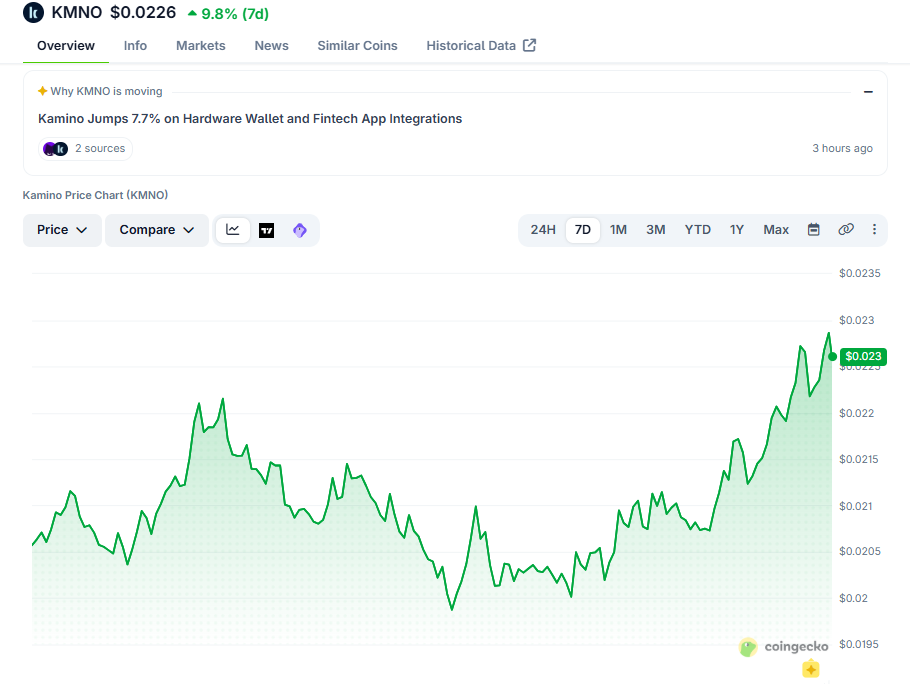910x684 pixels.
Task: Click the KMNO coin logo icon
Action: (x=33, y=12)
